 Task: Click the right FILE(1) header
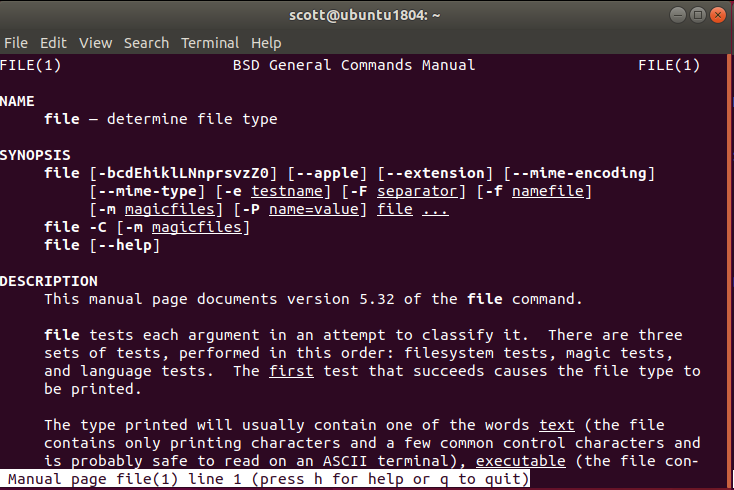669,65
